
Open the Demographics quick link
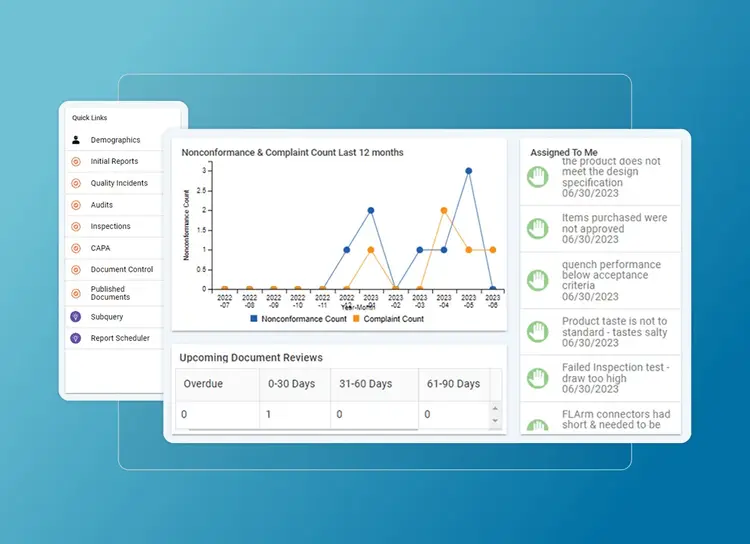point(115,140)
